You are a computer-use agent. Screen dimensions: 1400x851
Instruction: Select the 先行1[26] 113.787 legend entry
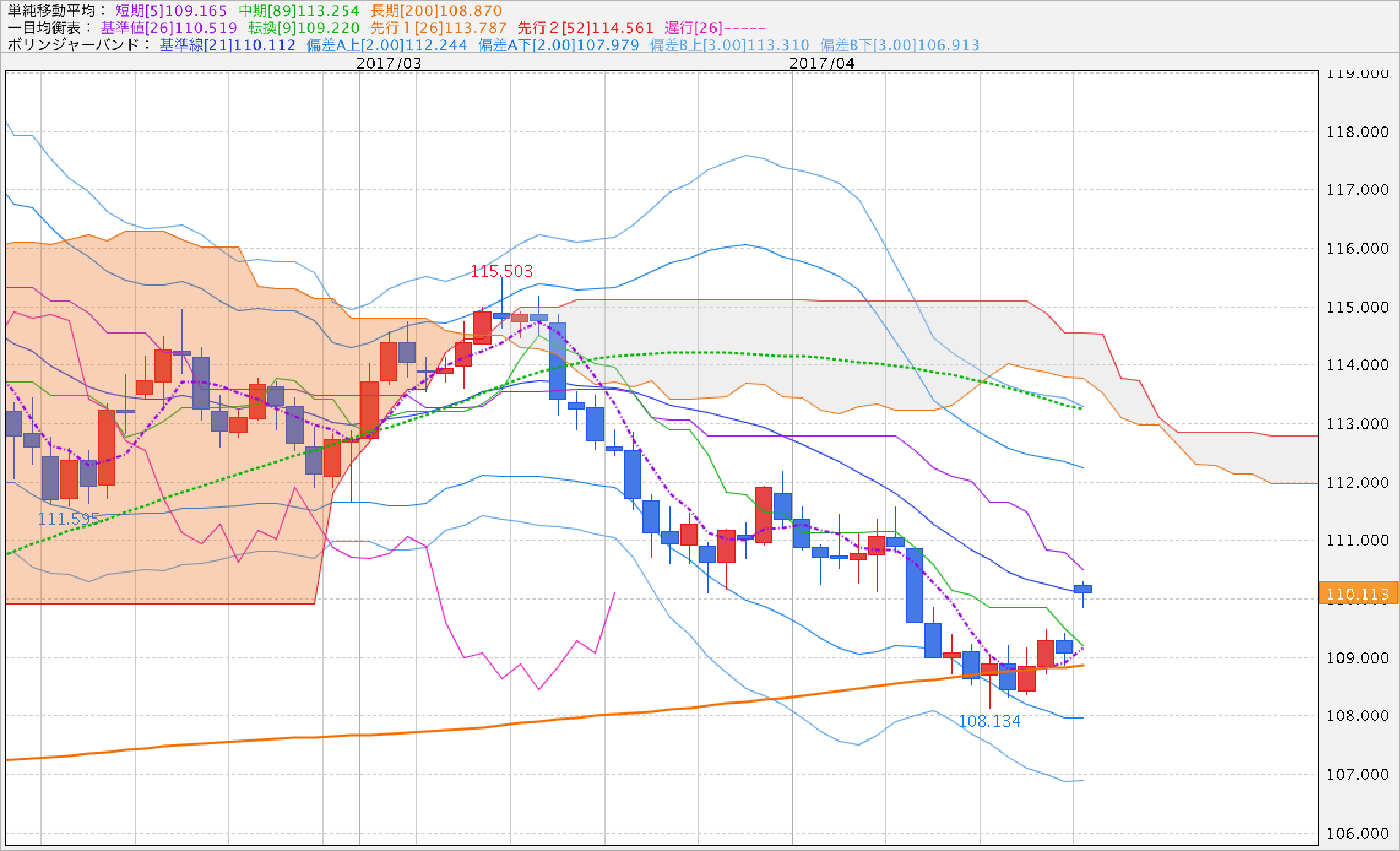click(x=438, y=28)
